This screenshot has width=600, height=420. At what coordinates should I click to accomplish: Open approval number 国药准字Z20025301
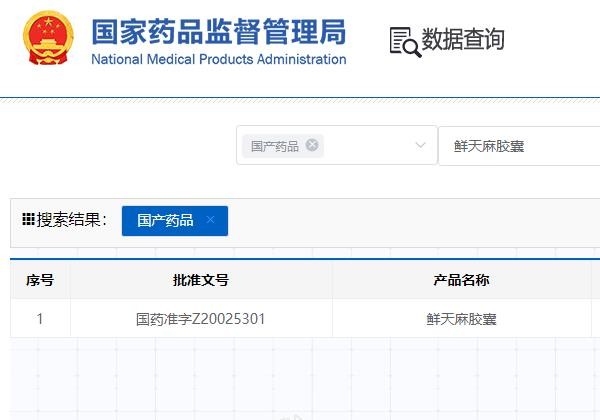[201, 319]
